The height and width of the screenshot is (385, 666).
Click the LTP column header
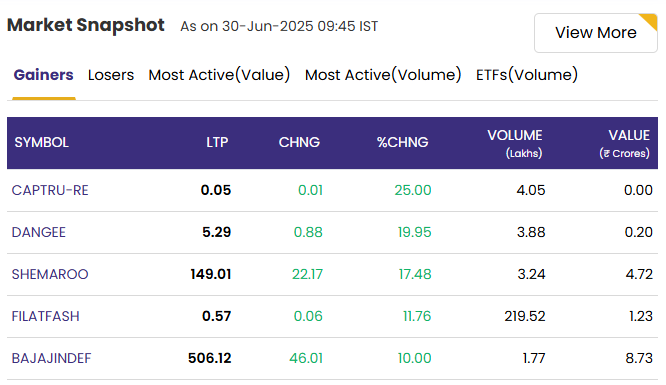(x=217, y=142)
